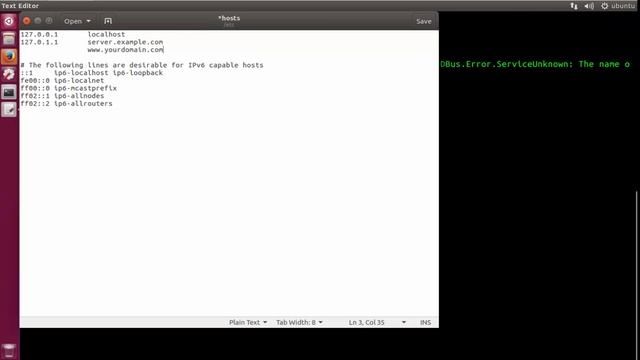Screen dimensions: 640x360
Task: Open the Ubuntu Dash search
Action: tap(9, 21)
